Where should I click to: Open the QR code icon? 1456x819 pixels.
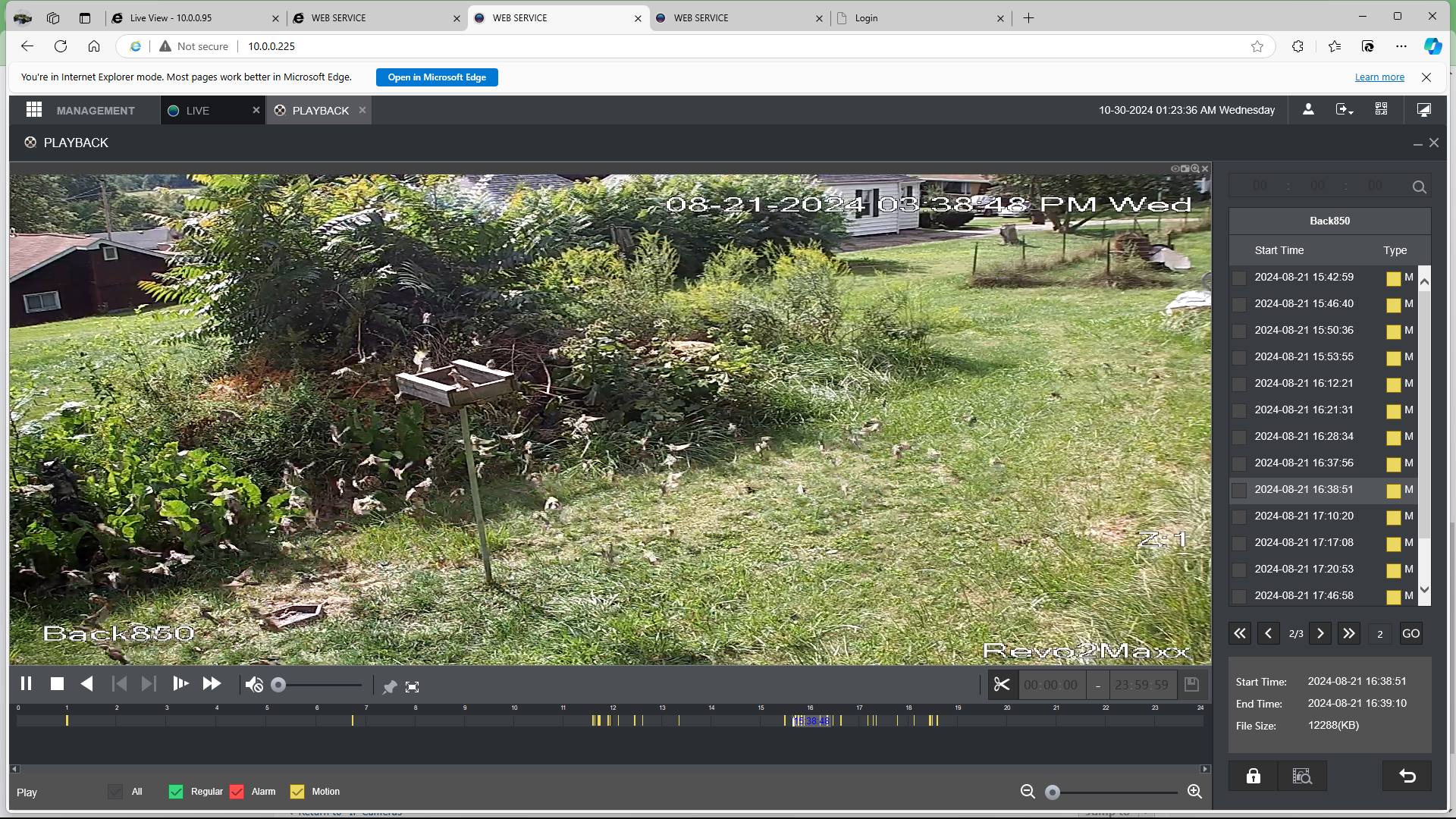click(x=1381, y=110)
